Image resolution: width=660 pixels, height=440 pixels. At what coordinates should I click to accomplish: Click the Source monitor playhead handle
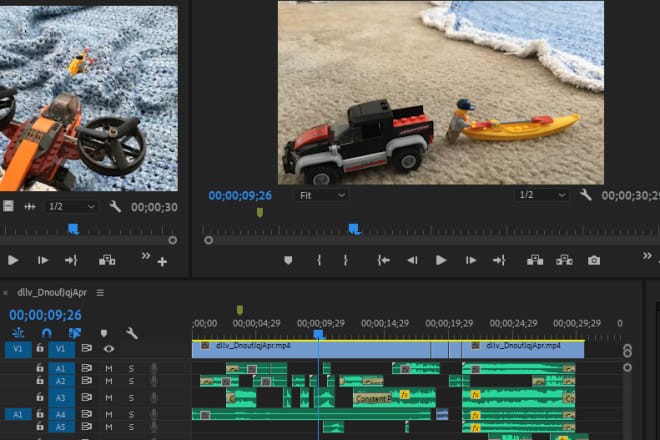point(74,229)
